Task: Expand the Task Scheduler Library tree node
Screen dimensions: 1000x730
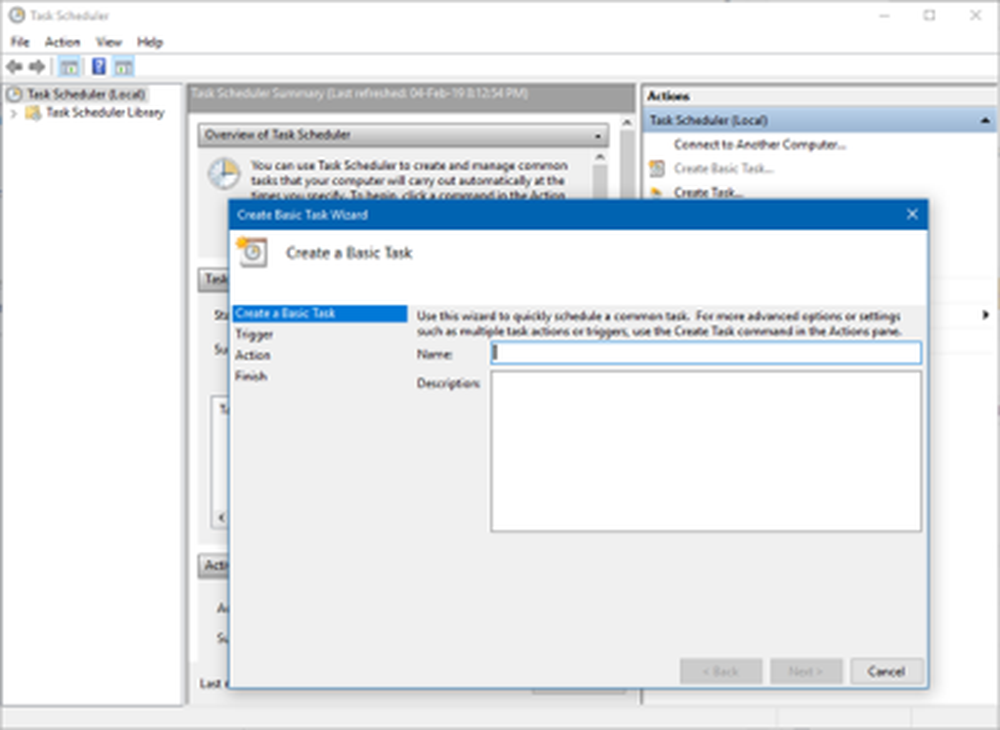Action: click(13, 113)
